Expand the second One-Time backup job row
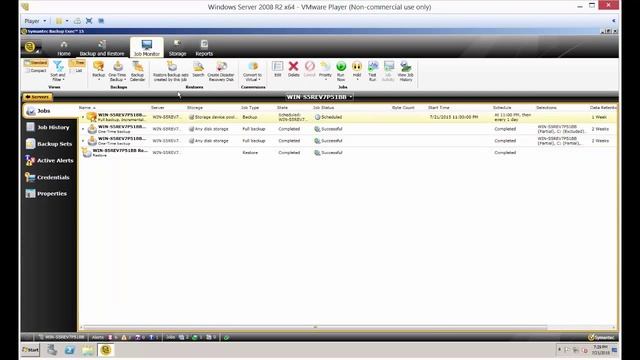Screen dimensions: 640x360 [x=83, y=141]
